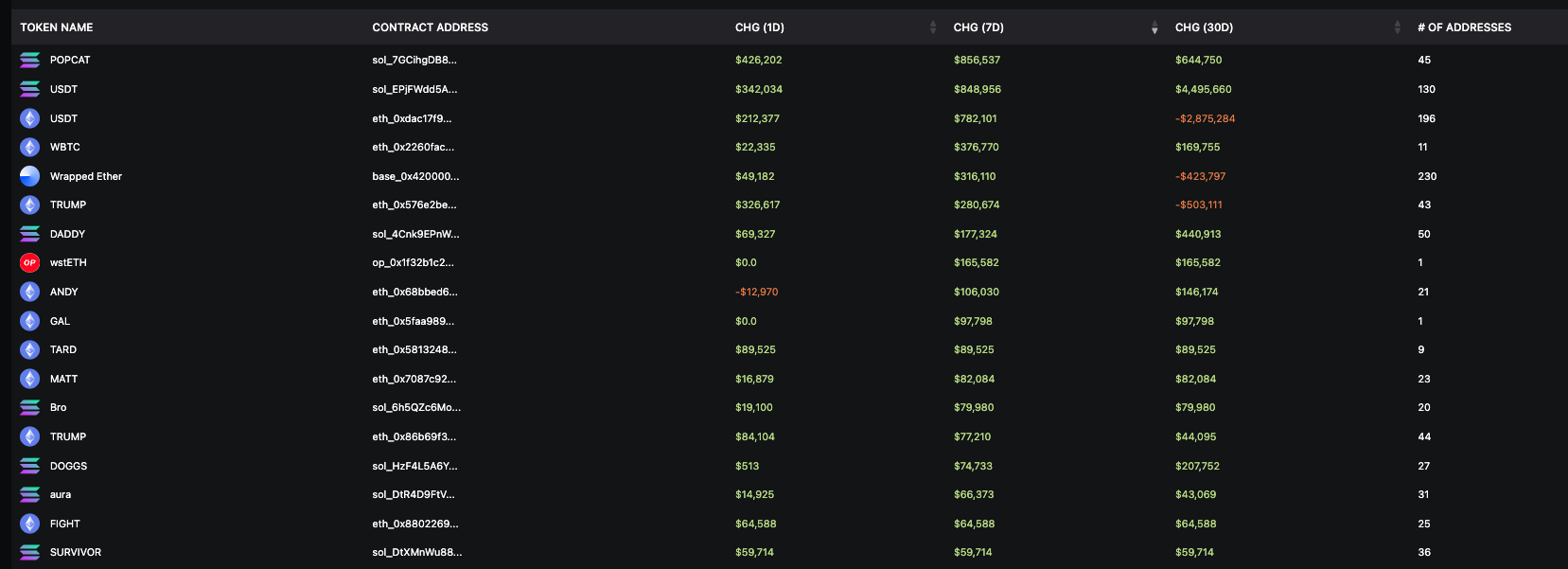Select contract address eth_0x68bbed6...
1568x569 pixels.
pyautogui.click(x=414, y=292)
